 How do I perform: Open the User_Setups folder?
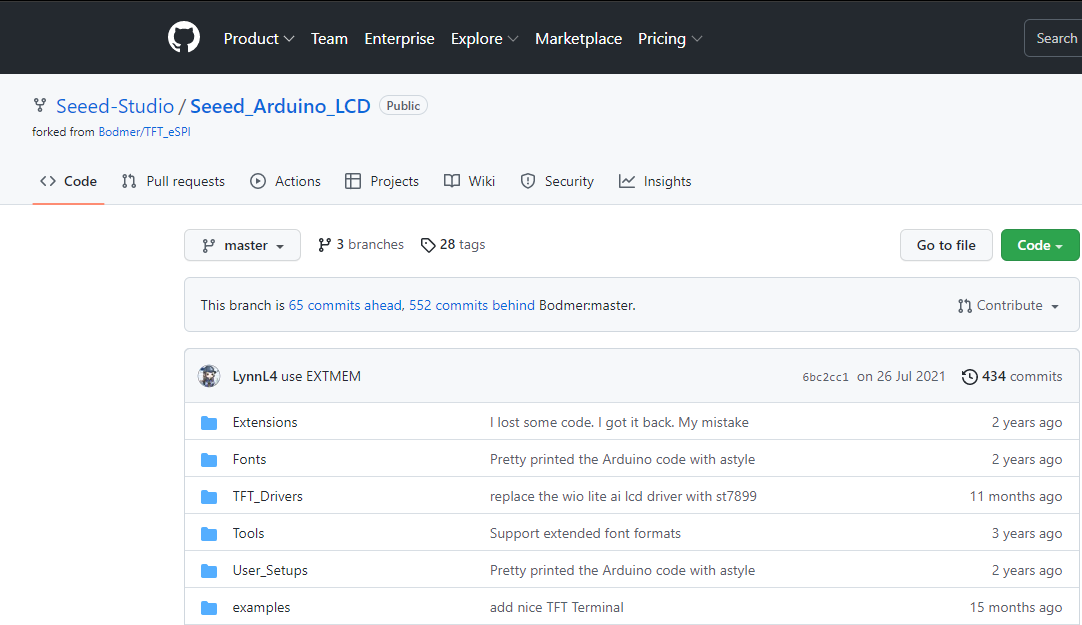tap(270, 571)
